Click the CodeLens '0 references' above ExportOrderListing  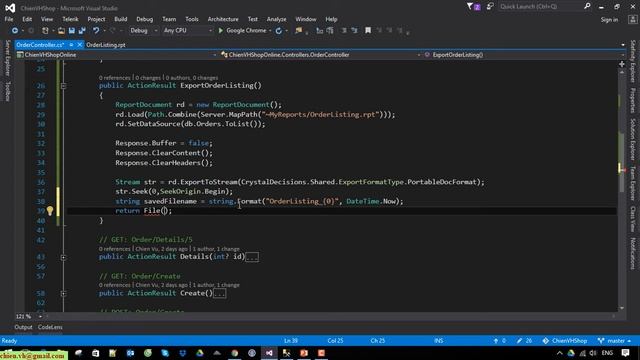tap(115, 78)
